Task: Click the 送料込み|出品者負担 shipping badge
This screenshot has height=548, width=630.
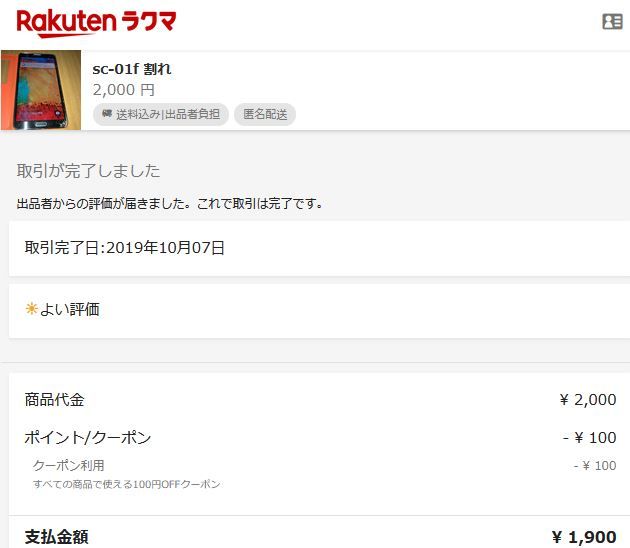Action: point(161,115)
